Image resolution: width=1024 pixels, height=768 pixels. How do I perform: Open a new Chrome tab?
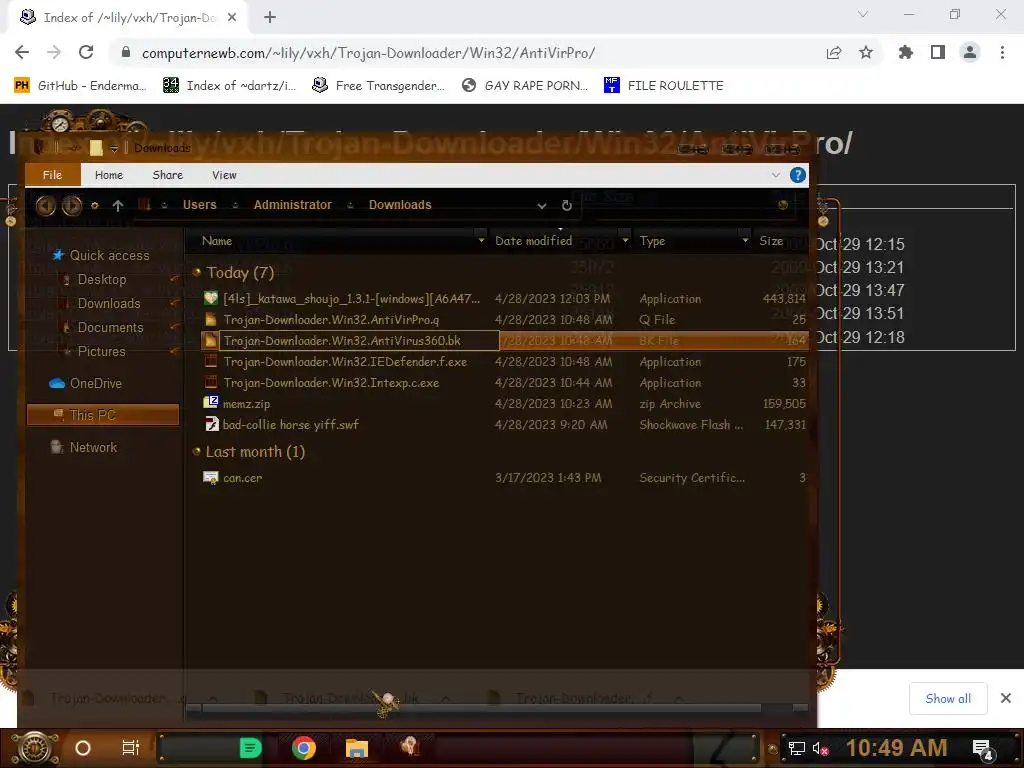coord(270,18)
